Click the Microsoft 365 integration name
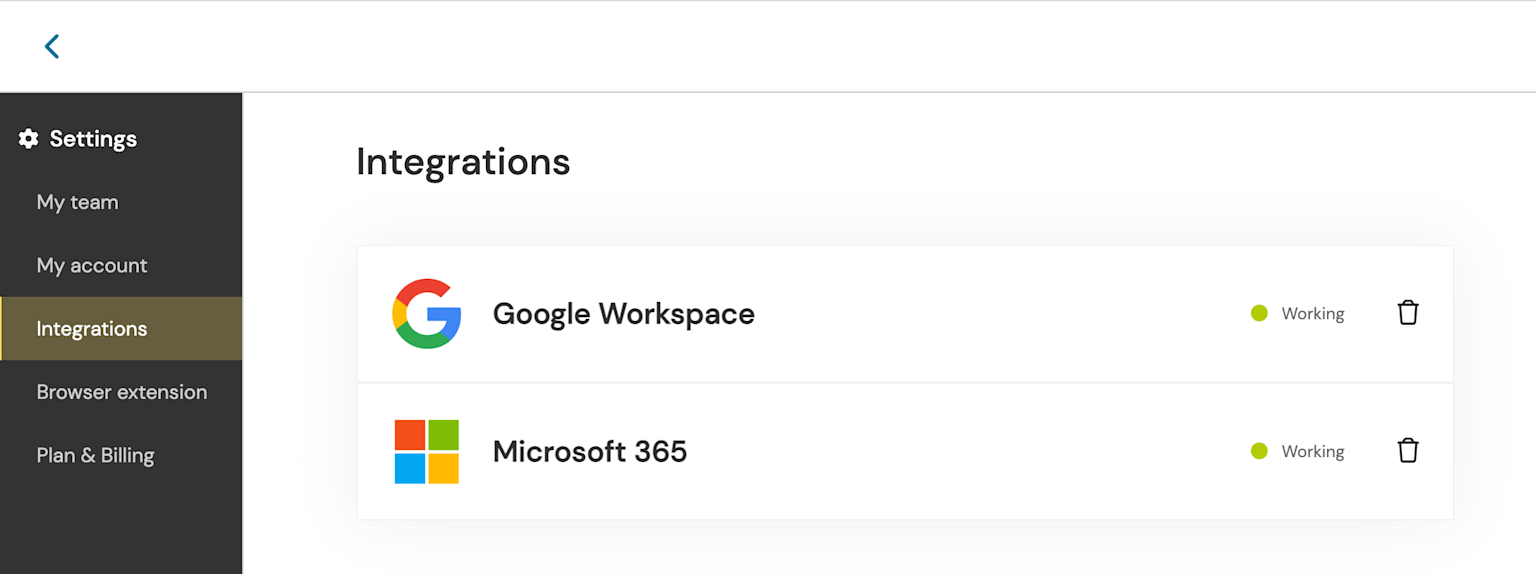 click(590, 451)
